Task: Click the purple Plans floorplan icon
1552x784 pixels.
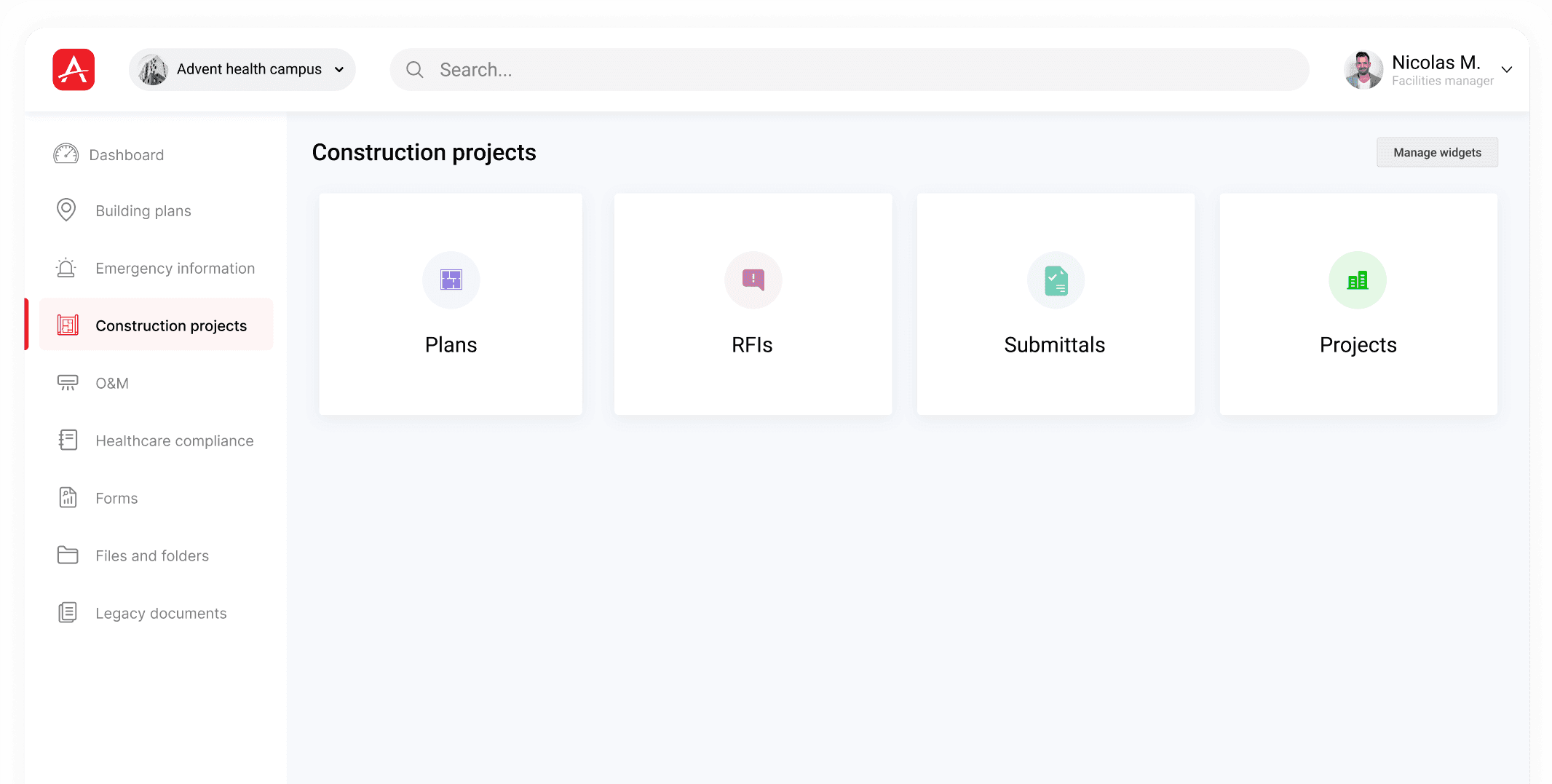Action: [x=451, y=280]
